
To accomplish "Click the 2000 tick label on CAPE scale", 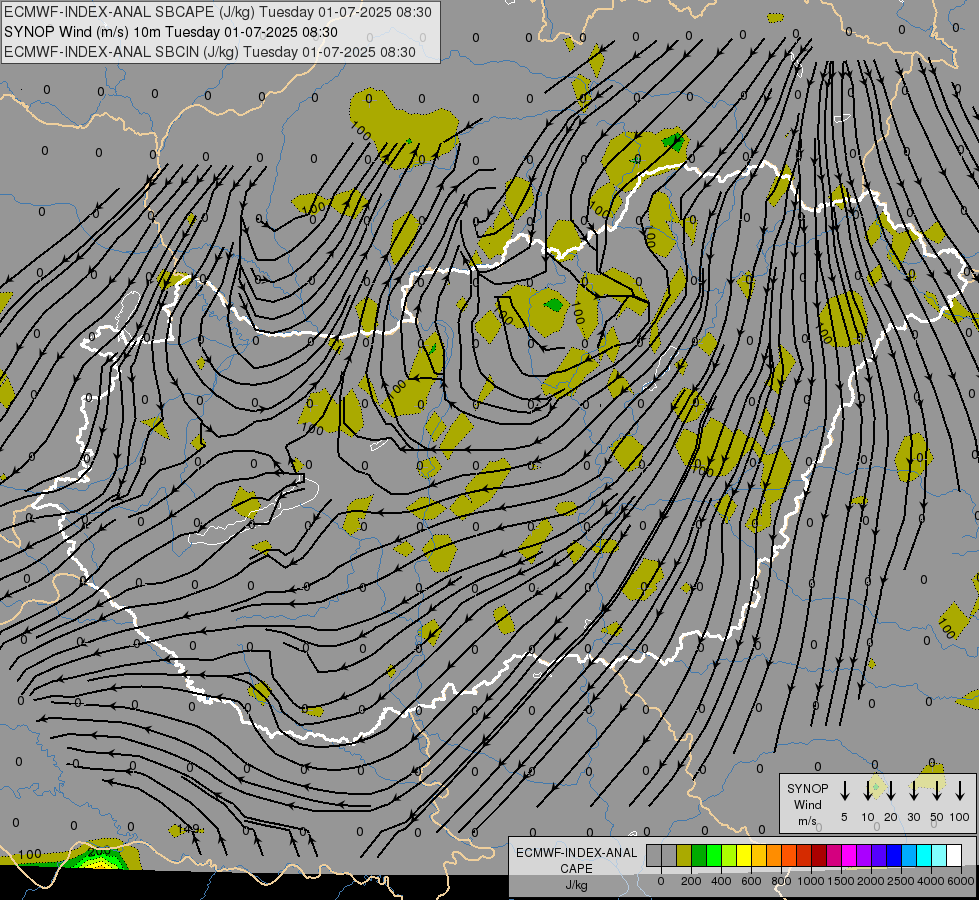I will 871,881.
